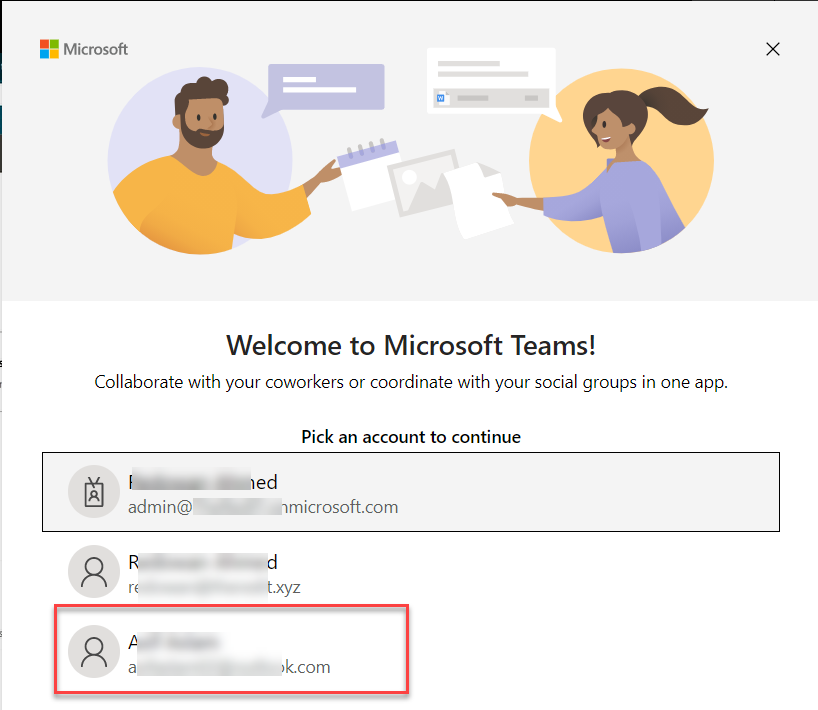The width and height of the screenshot is (818, 710).
Task: Close the Welcome to Teams dialog
Action: pyautogui.click(x=773, y=49)
